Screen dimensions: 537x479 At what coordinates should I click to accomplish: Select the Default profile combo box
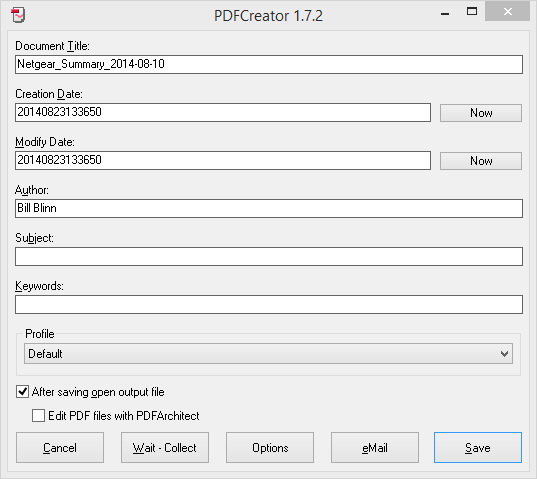[268, 353]
